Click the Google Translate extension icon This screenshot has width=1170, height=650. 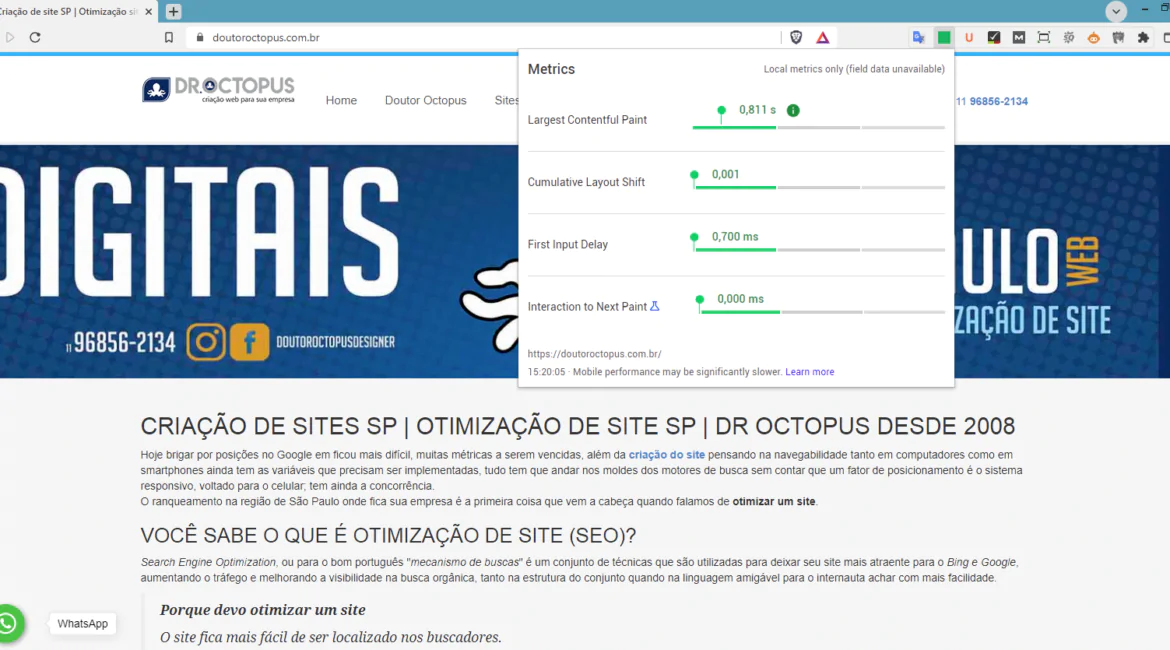(x=919, y=37)
